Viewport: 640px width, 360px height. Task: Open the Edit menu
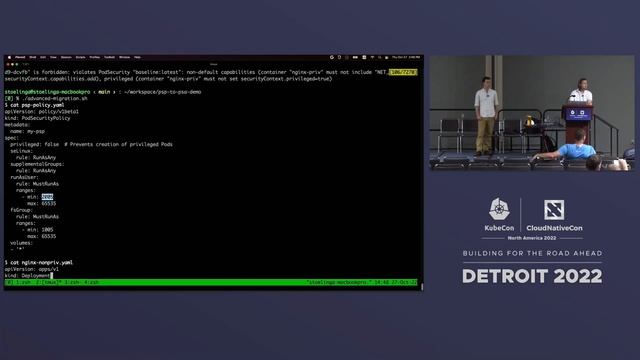pyautogui.click(x=43, y=57)
